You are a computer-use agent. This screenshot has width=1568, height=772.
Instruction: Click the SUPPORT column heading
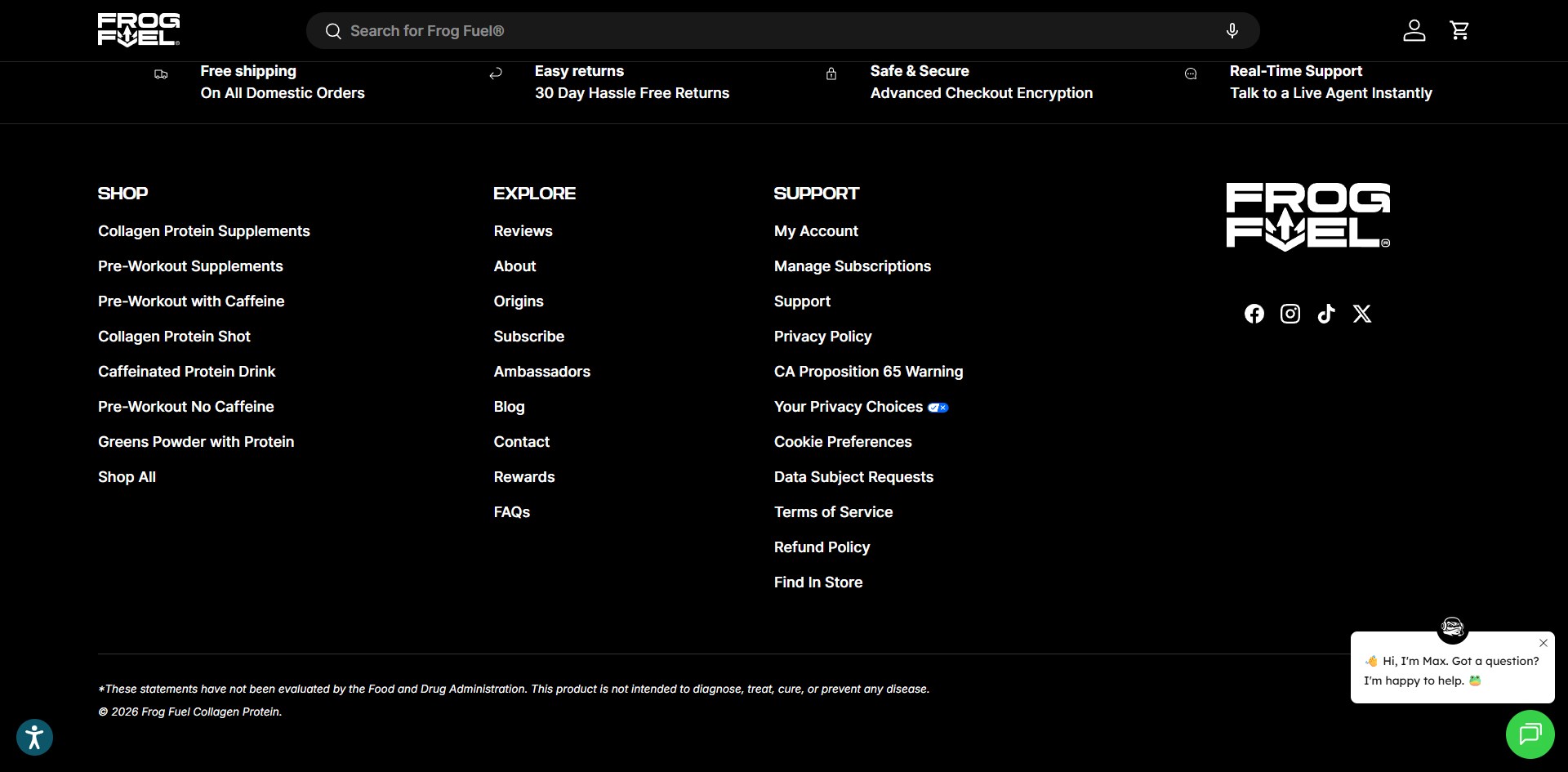[817, 194]
